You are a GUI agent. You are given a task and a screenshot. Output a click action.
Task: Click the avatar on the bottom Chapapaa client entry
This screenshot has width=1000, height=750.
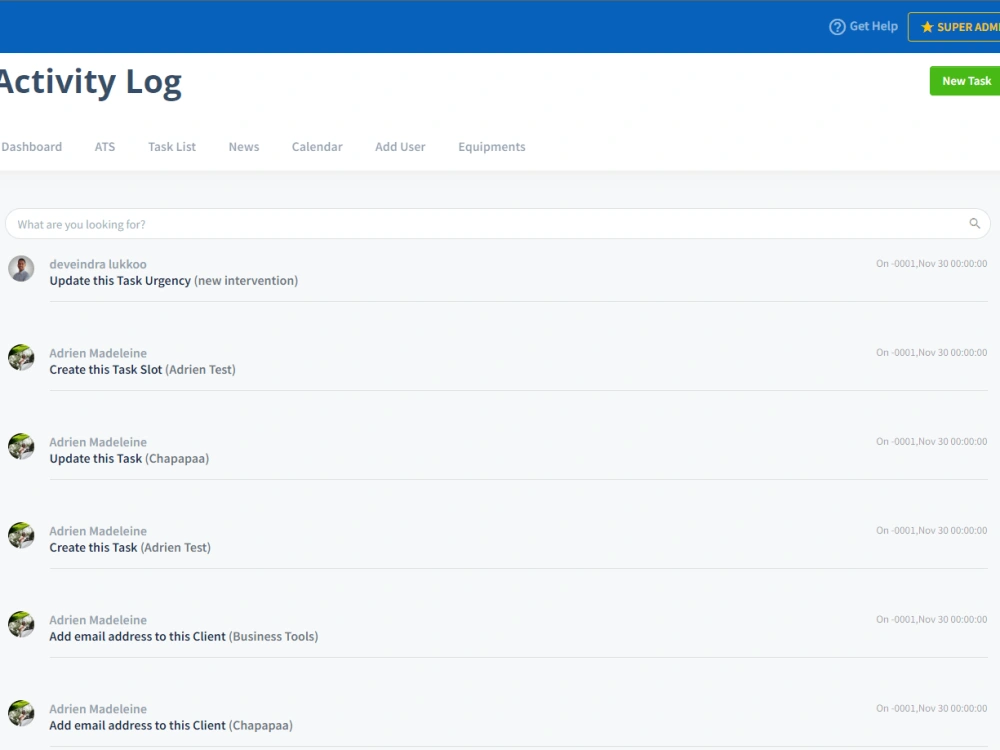point(21,713)
